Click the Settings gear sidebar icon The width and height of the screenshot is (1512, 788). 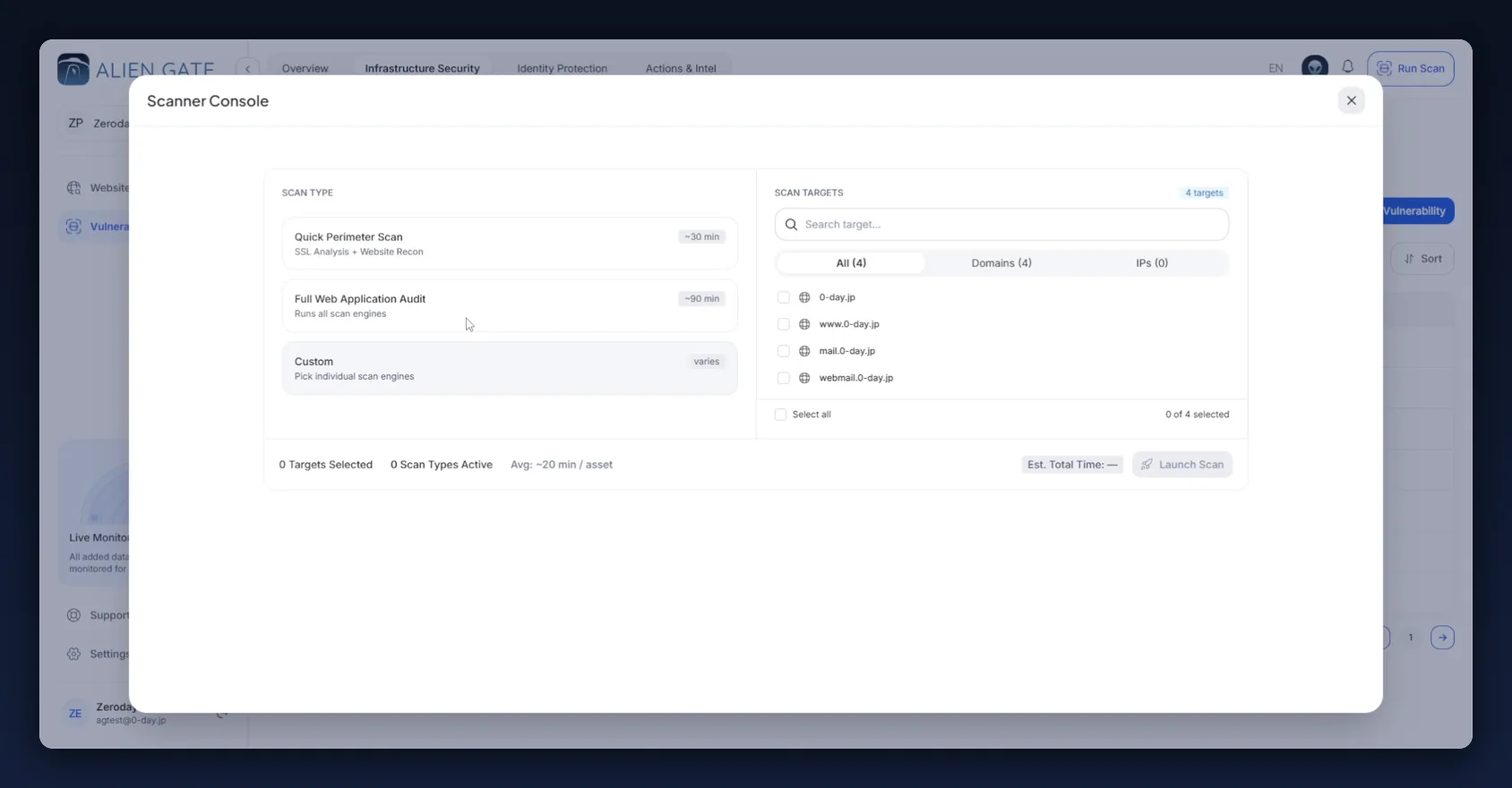click(x=73, y=654)
